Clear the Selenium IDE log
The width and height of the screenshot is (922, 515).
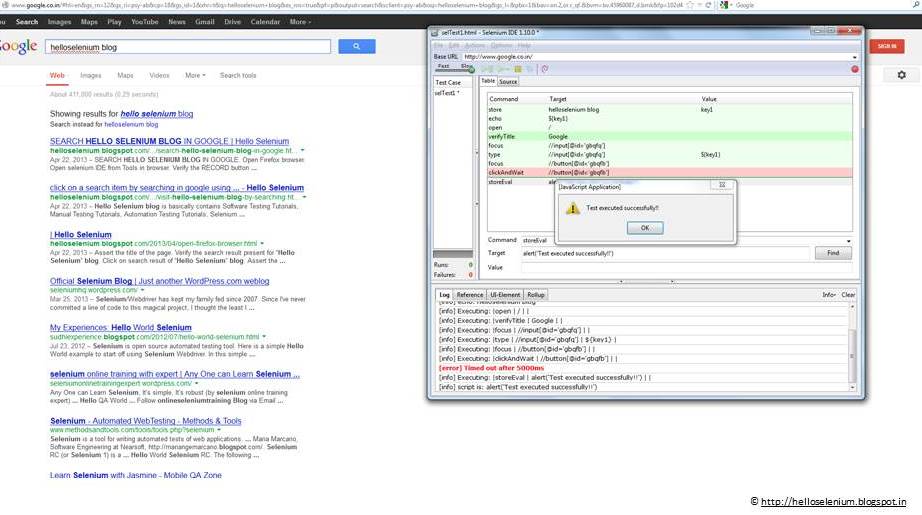tap(848, 295)
